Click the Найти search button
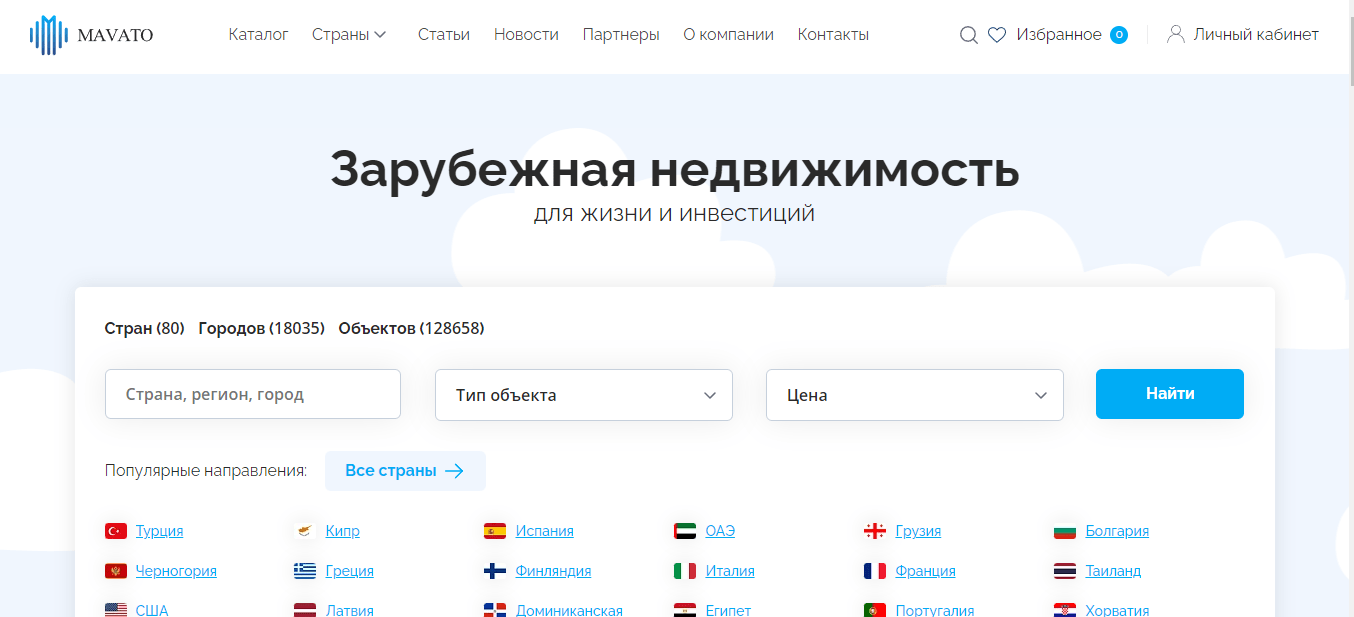Screen dimensions: 1354x617 pos(1170,394)
